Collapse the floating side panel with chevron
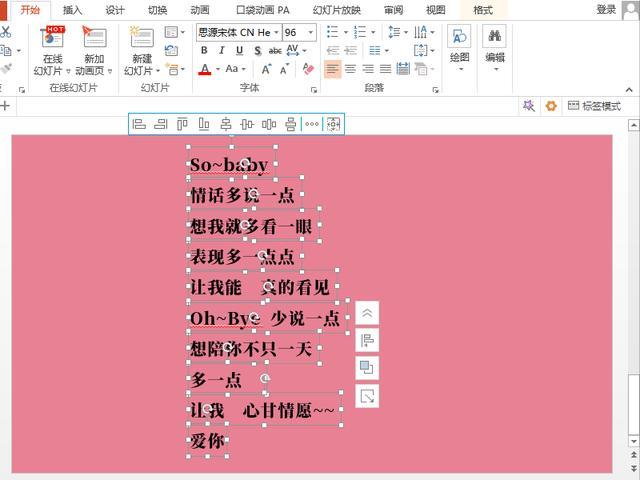Image resolution: width=640 pixels, height=480 pixels. pos(367,313)
